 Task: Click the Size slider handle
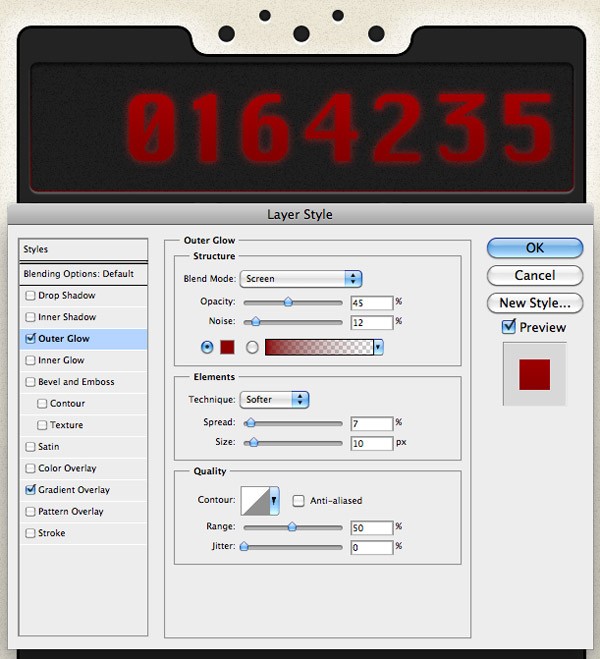(253, 442)
